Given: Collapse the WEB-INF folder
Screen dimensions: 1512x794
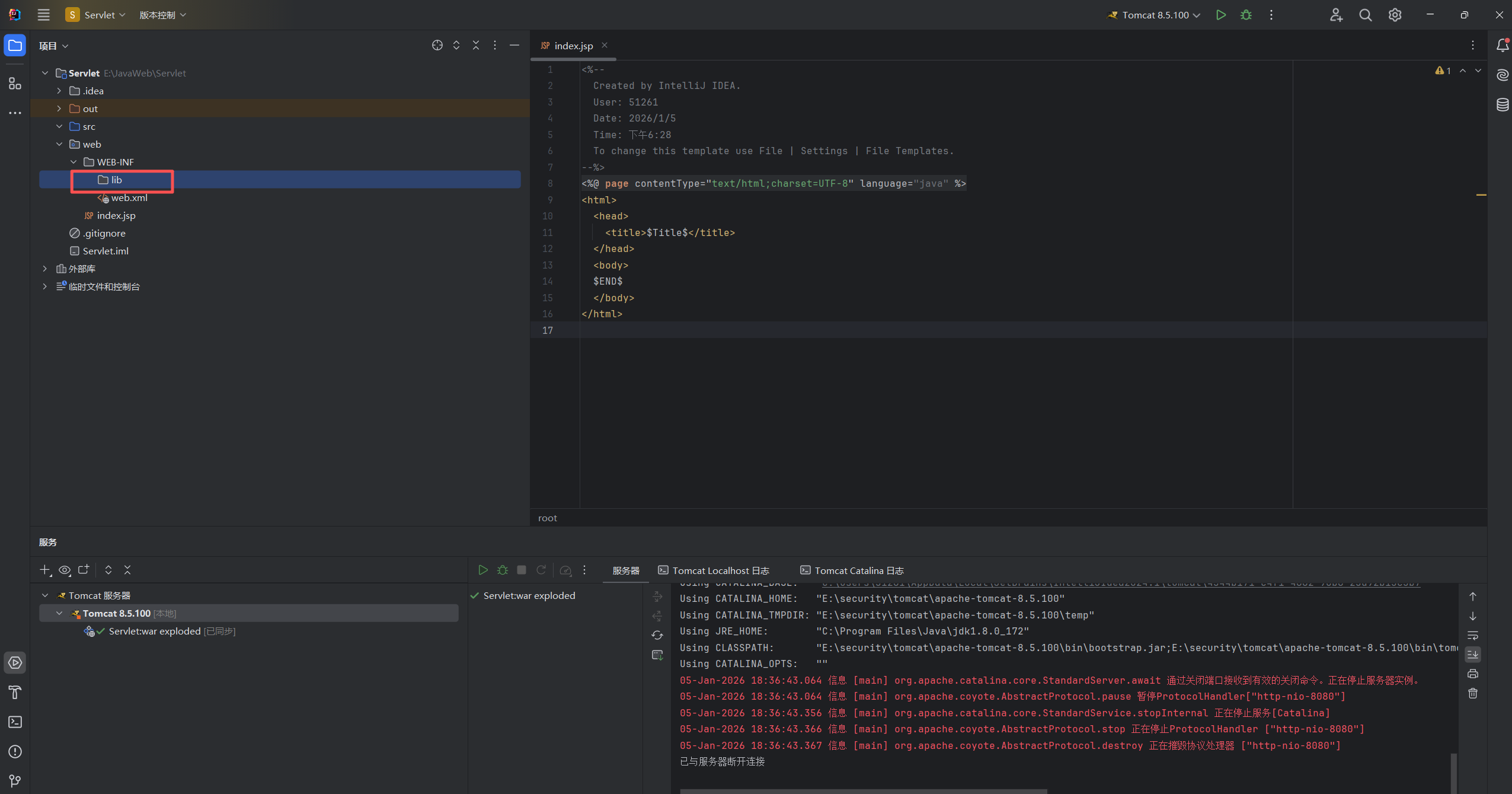Looking at the screenshot, I should [73, 162].
